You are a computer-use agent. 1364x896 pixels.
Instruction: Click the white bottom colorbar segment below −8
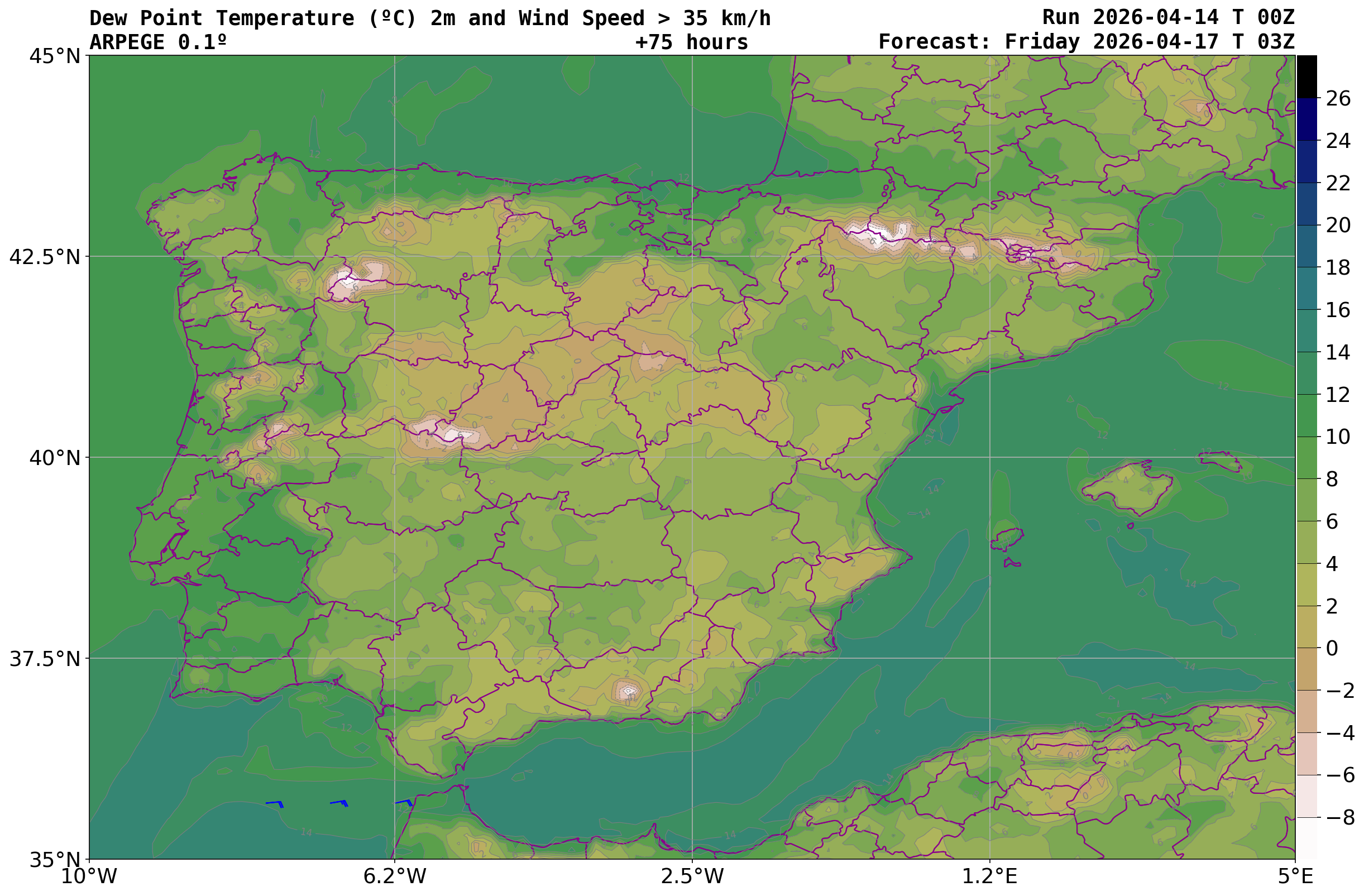point(1306,837)
